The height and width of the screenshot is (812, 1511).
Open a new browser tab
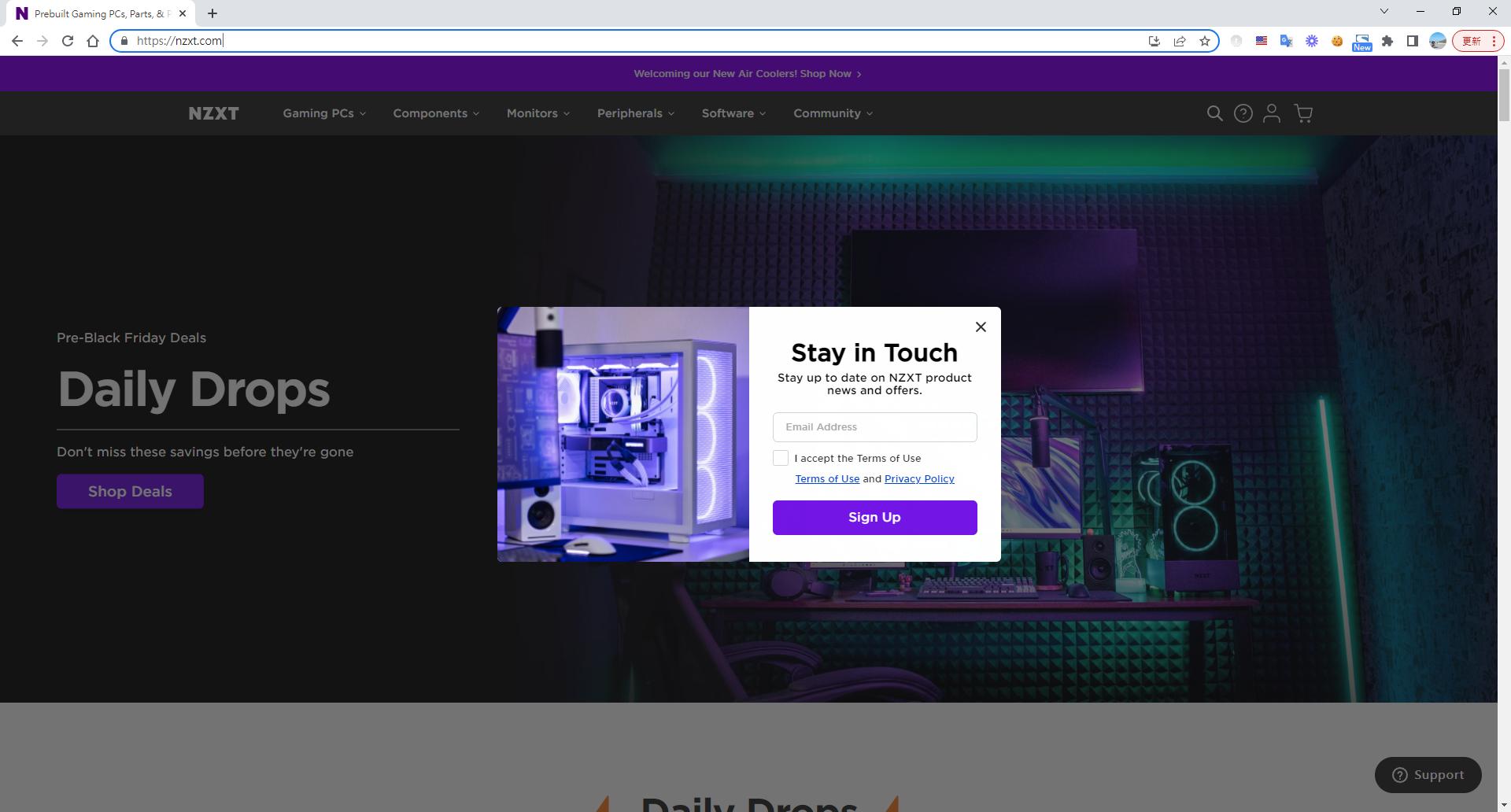pyautogui.click(x=212, y=13)
